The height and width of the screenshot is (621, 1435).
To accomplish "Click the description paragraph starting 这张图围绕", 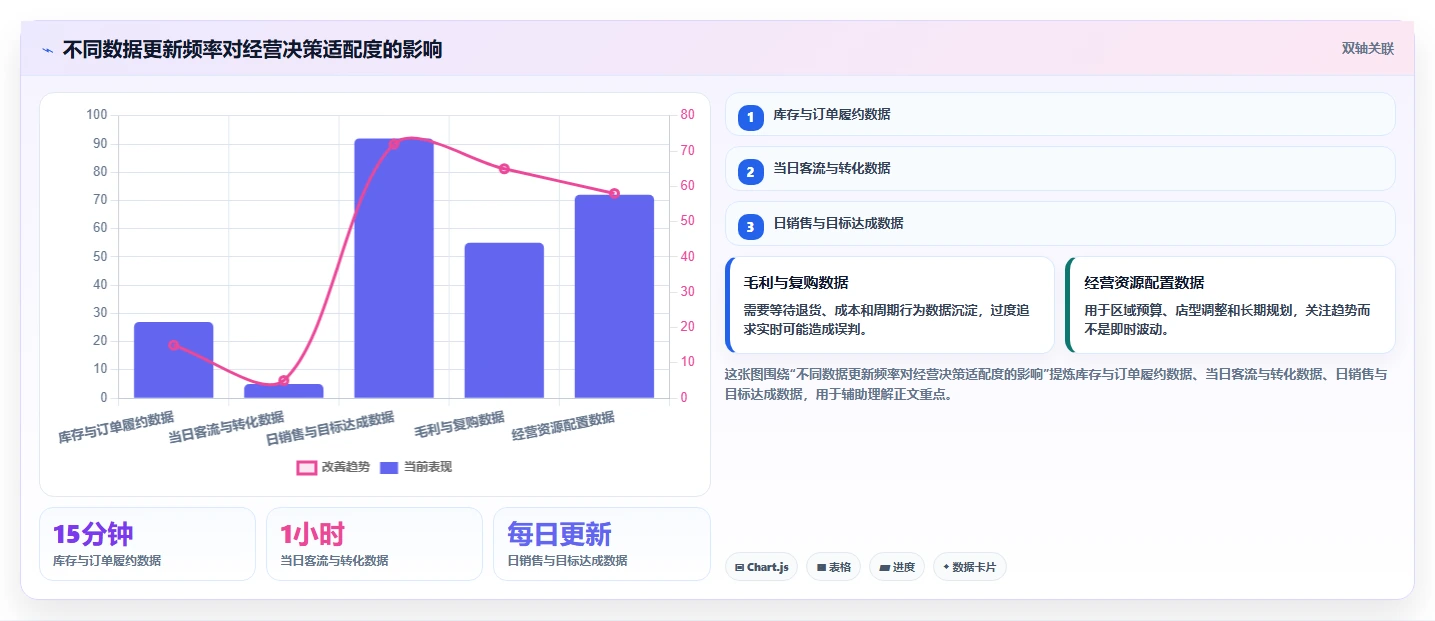I will point(1056,384).
